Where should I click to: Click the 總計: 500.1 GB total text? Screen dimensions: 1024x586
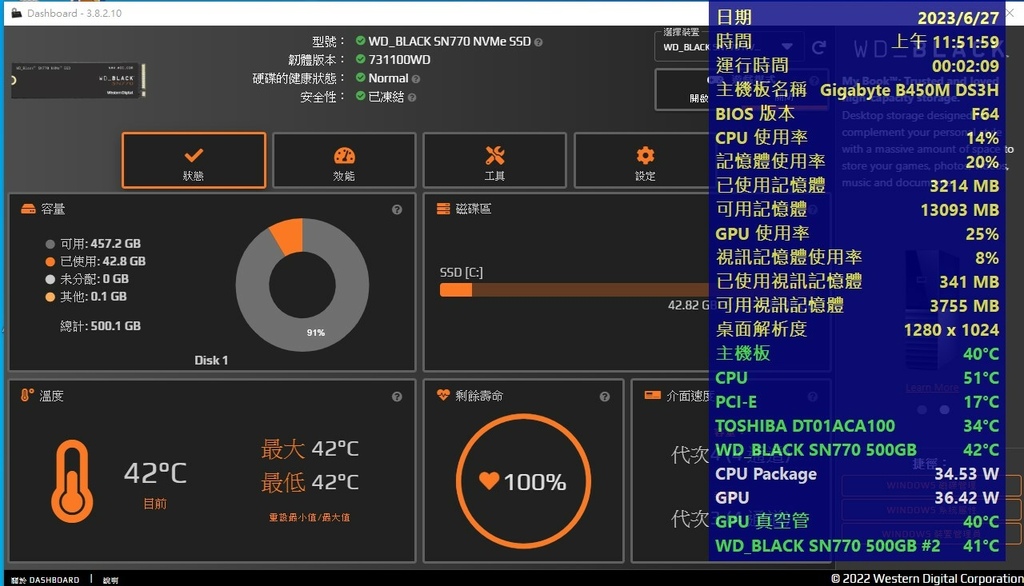point(100,326)
